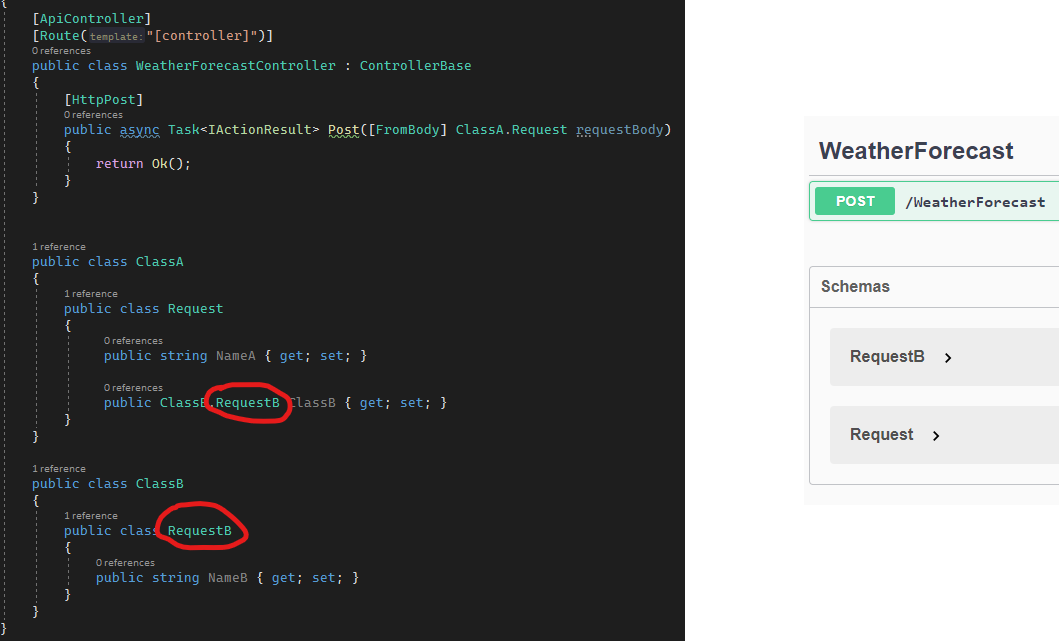Open '0 references' CodeLens above NameA
Screen dimensions: 1059x641
[x=133, y=340]
